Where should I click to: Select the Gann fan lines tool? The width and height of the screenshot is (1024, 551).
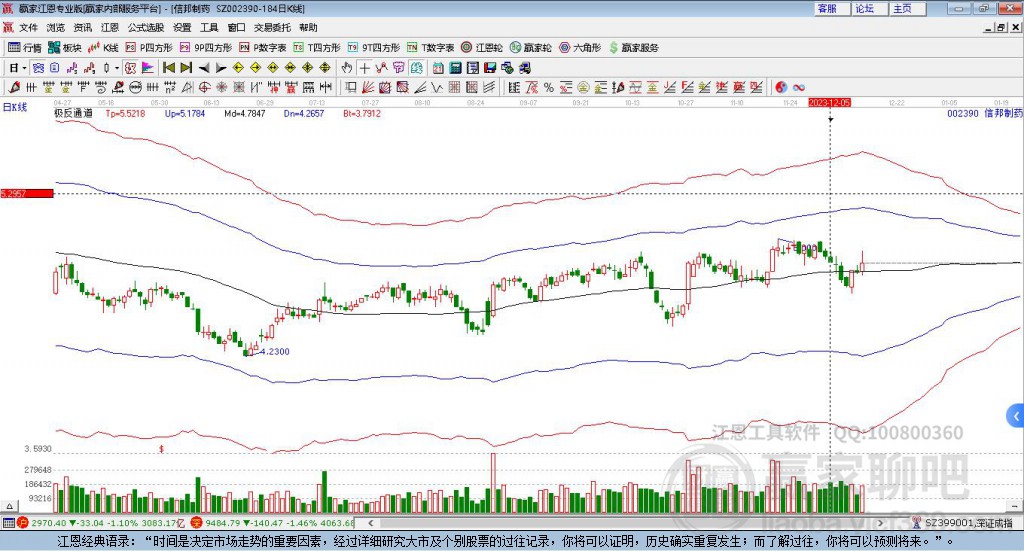point(367,87)
